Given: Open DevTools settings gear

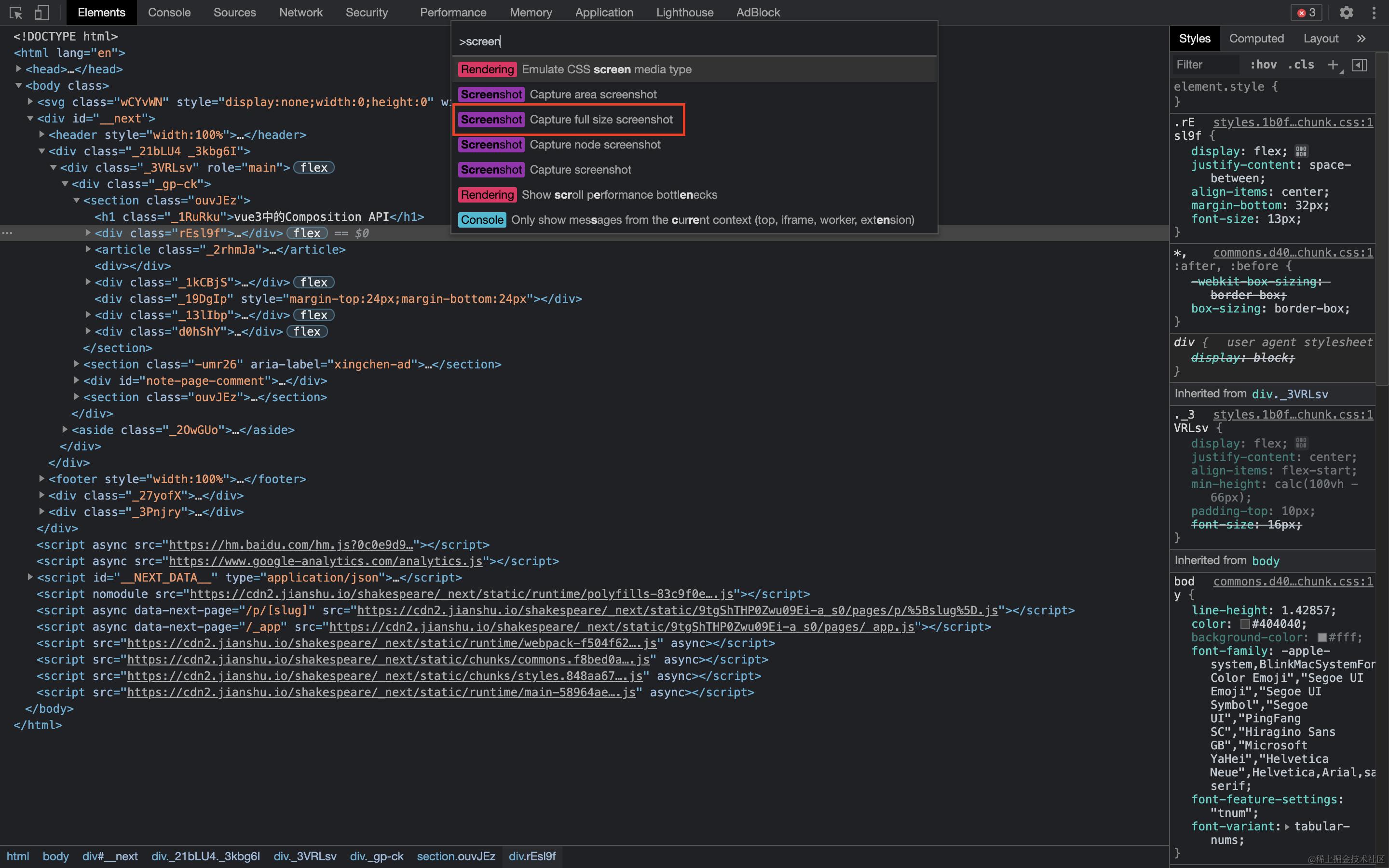Looking at the screenshot, I should point(1346,12).
